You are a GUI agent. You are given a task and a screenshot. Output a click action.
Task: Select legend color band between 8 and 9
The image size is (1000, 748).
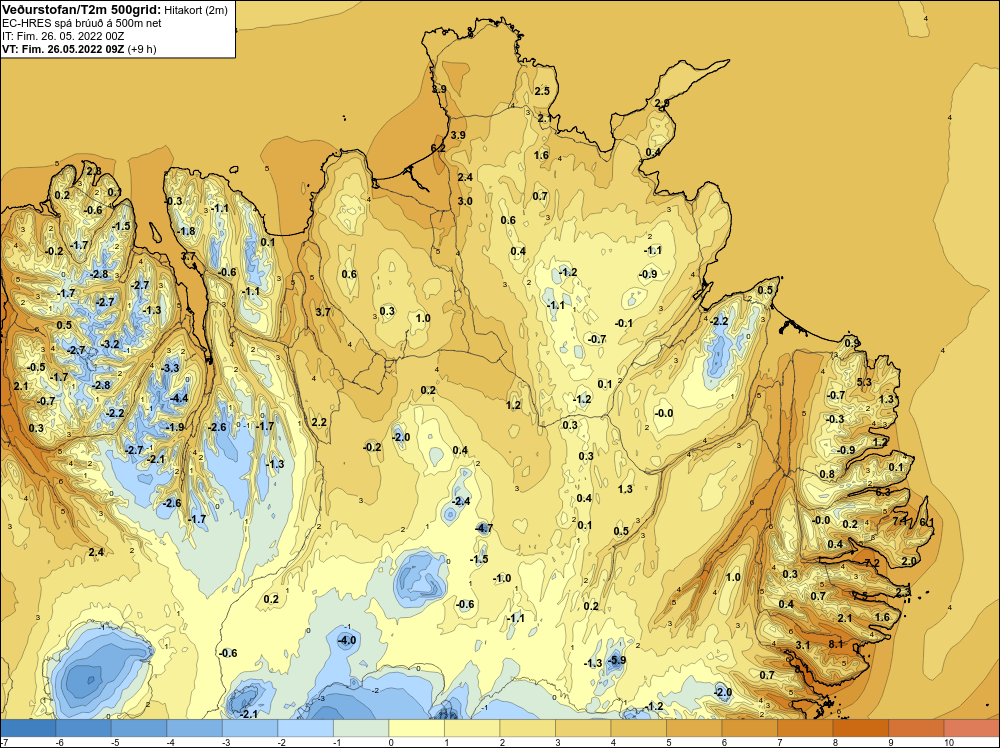pyautogui.click(x=860, y=728)
